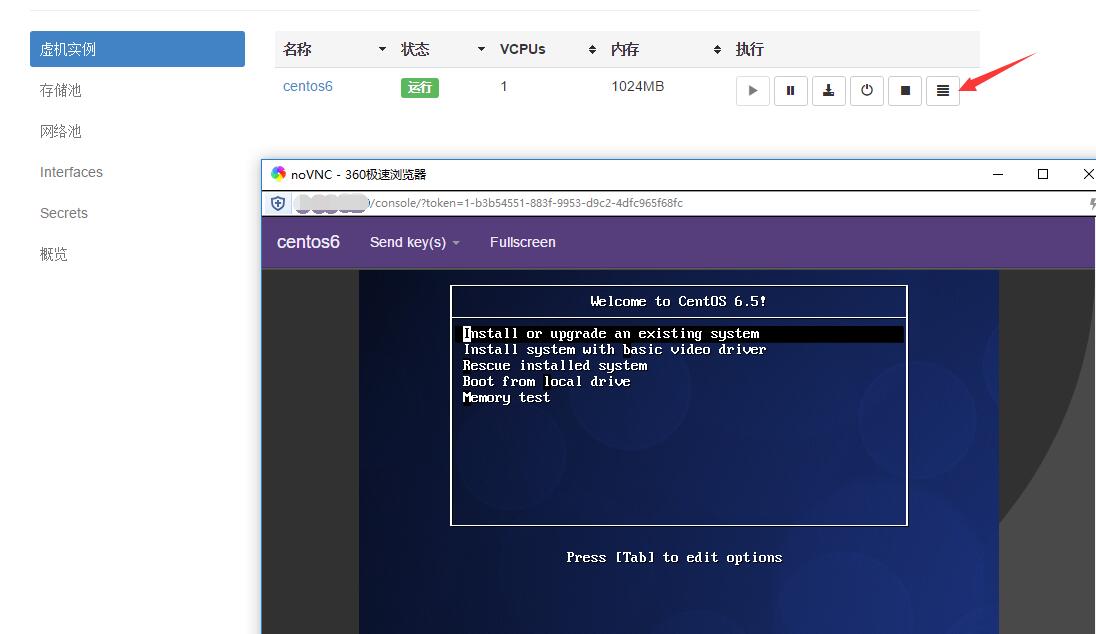The width and height of the screenshot is (1096, 634).
Task: Go to Interfaces in the sidebar
Action: 71,172
